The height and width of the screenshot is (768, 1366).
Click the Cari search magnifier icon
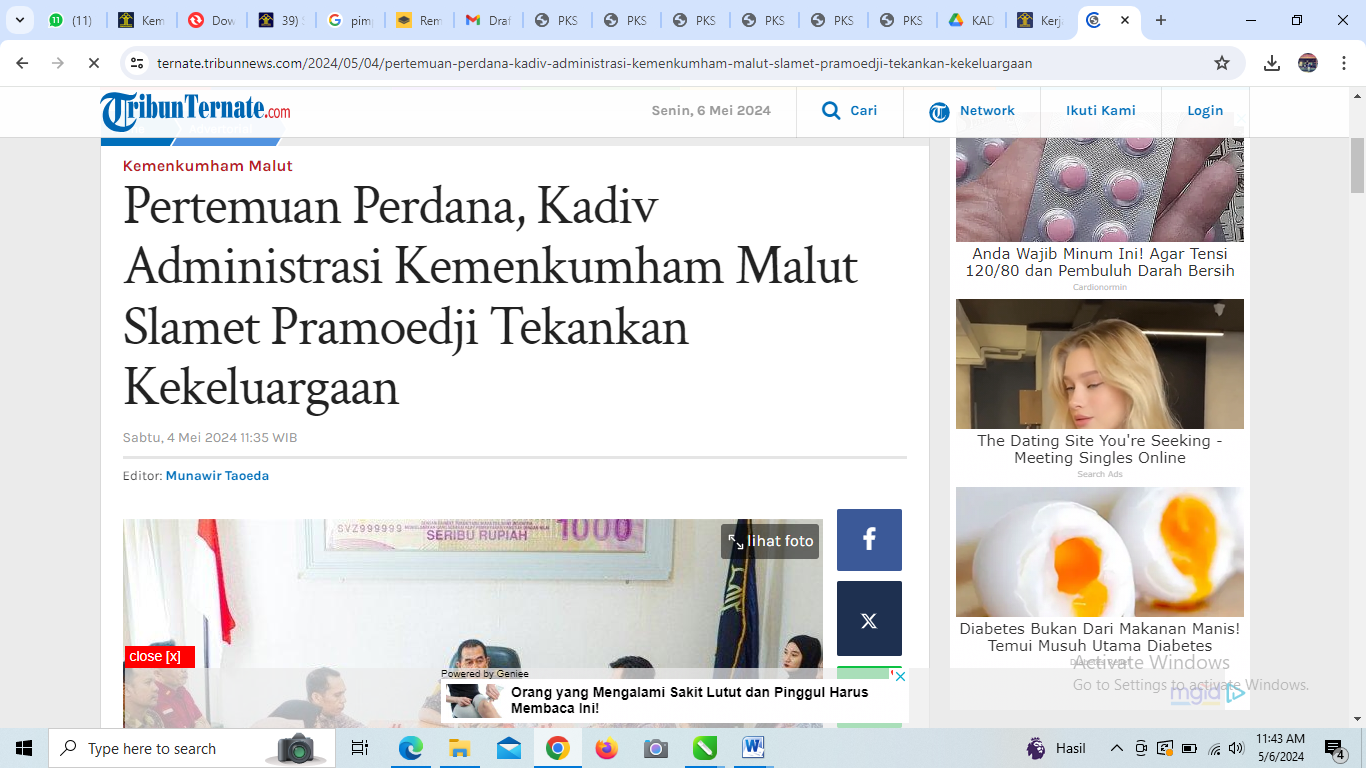831,111
